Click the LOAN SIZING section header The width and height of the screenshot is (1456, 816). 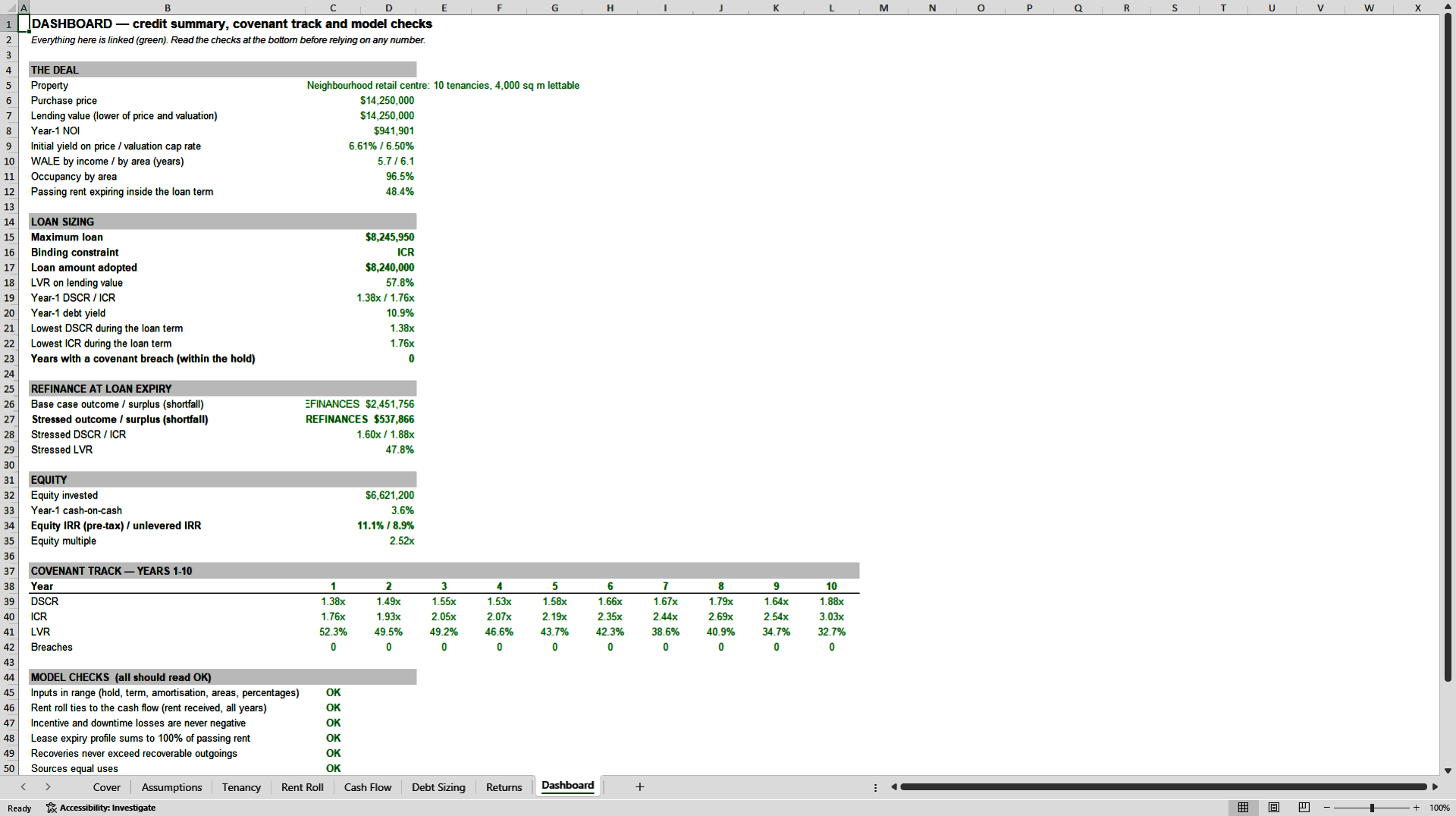[x=222, y=221]
